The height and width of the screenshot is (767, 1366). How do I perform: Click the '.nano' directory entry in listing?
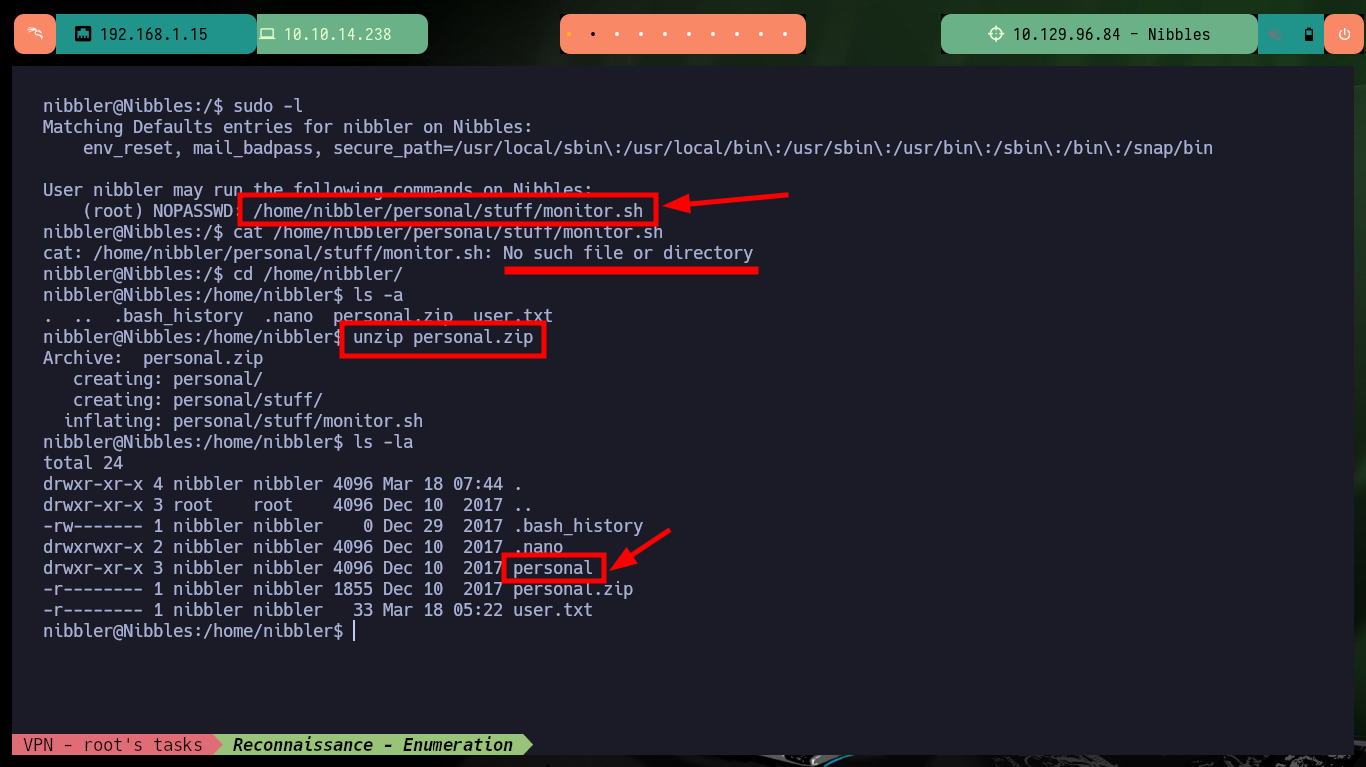tap(538, 547)
